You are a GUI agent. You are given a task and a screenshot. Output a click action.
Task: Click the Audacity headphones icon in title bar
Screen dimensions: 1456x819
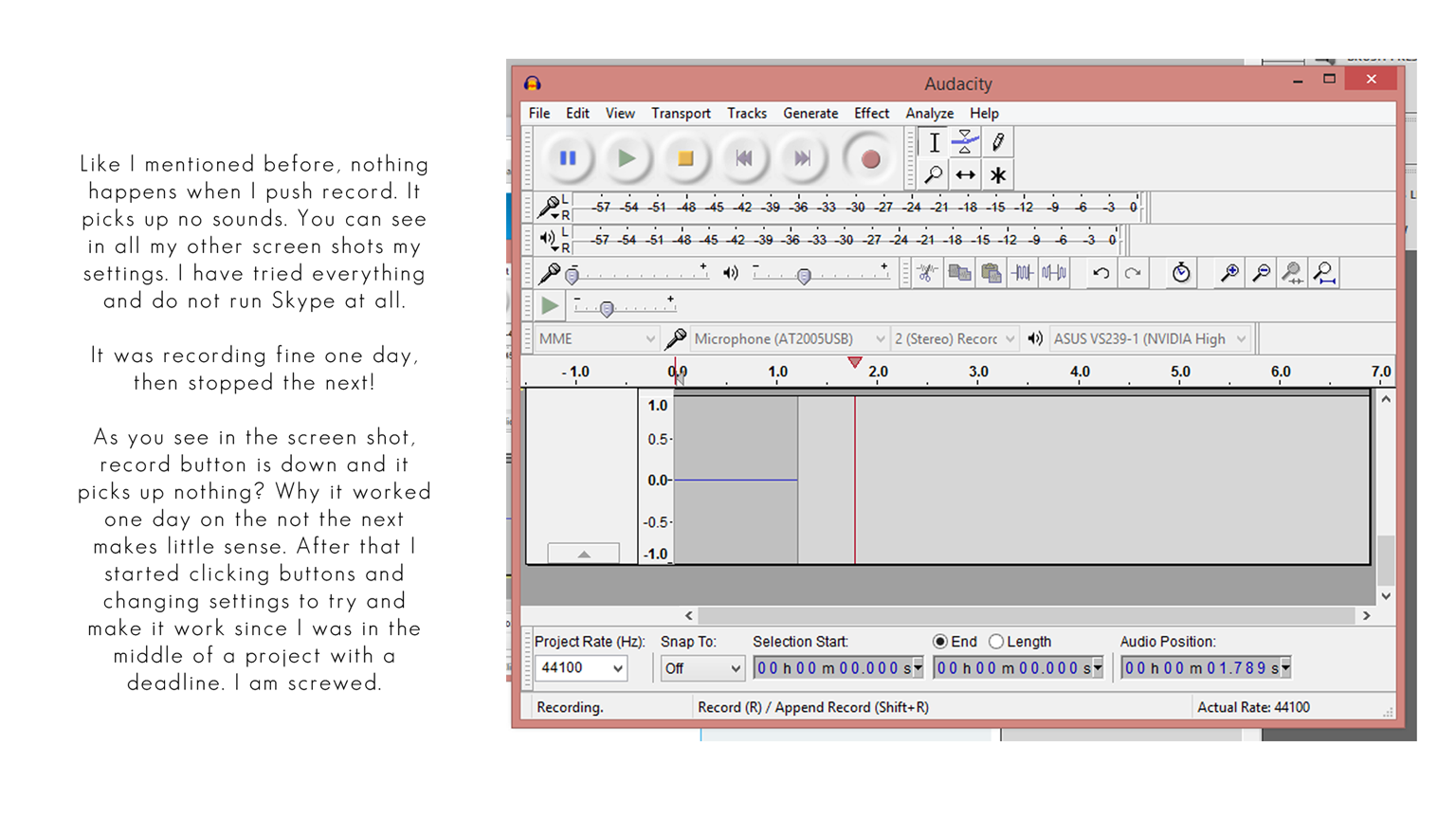(x=533, y=83)
